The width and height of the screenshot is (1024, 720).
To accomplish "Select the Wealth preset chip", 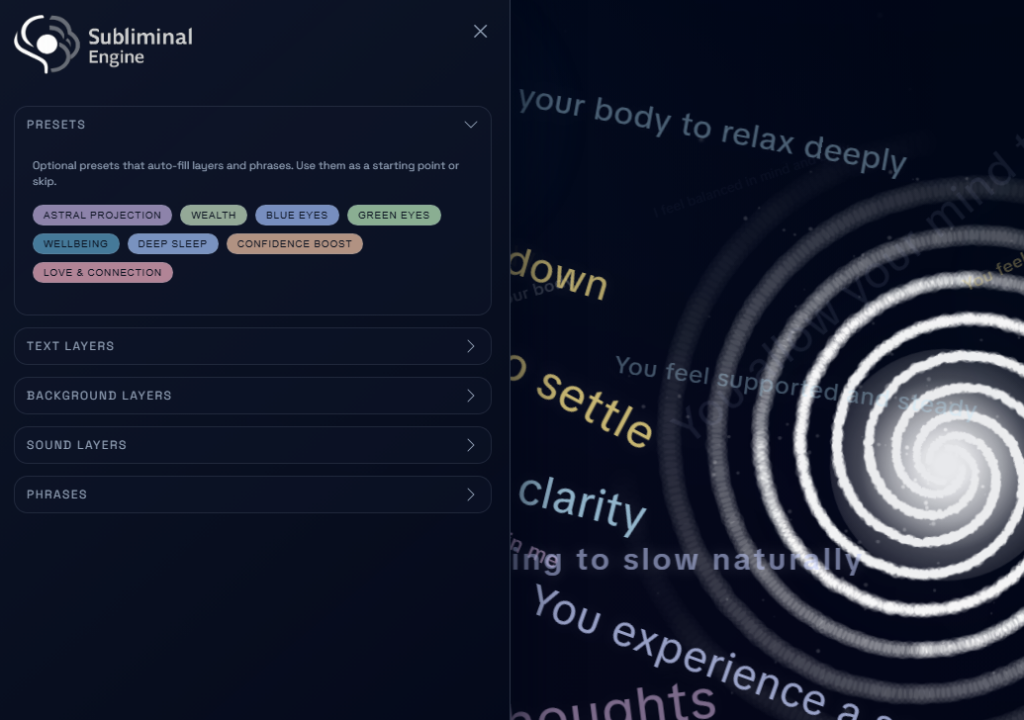I will (x=213, y=215).
